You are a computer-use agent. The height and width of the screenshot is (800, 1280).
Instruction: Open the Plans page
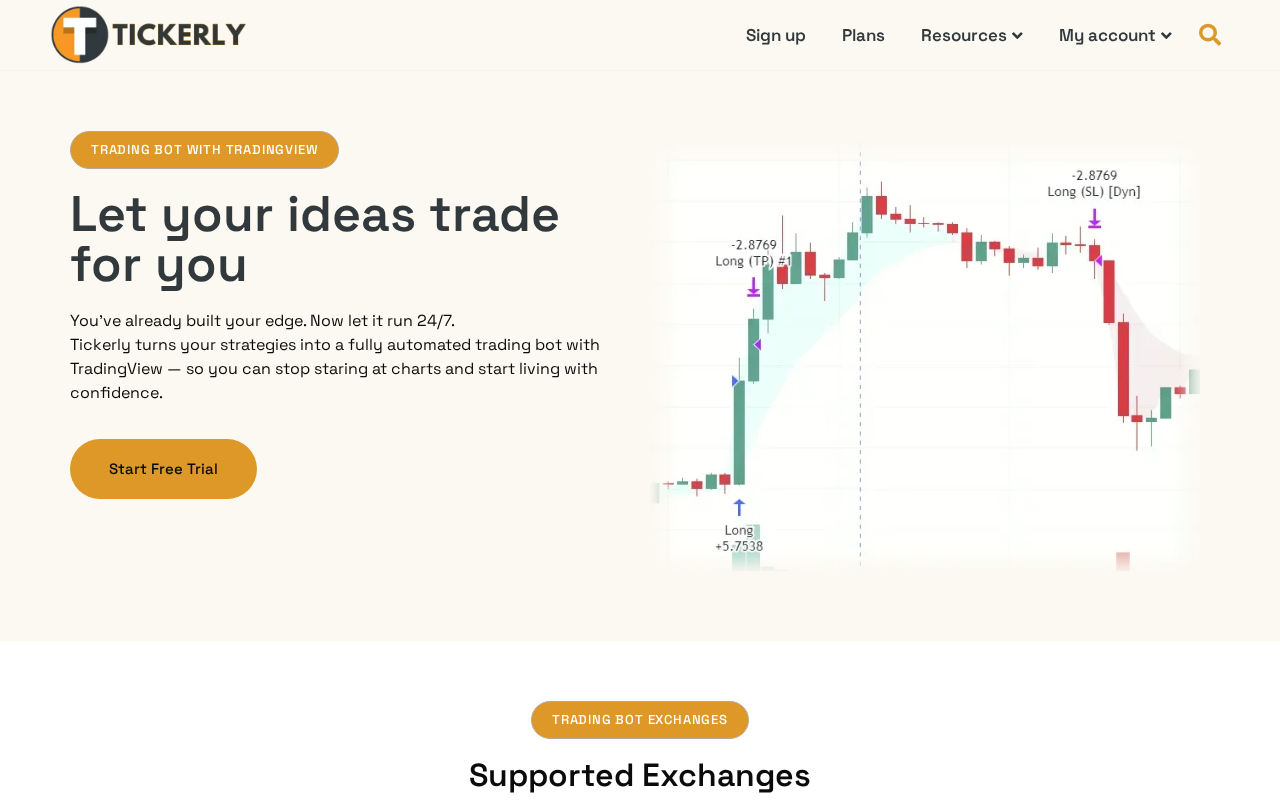[863, 35]
